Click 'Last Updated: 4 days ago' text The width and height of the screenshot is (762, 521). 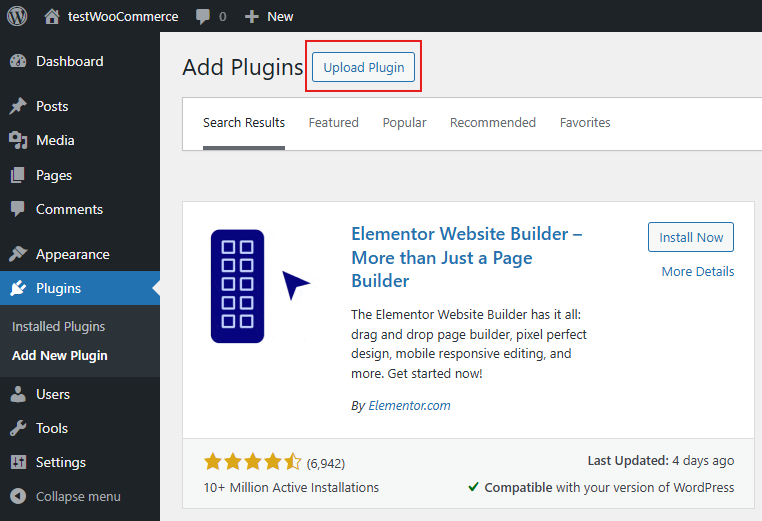tap(661, 461)
